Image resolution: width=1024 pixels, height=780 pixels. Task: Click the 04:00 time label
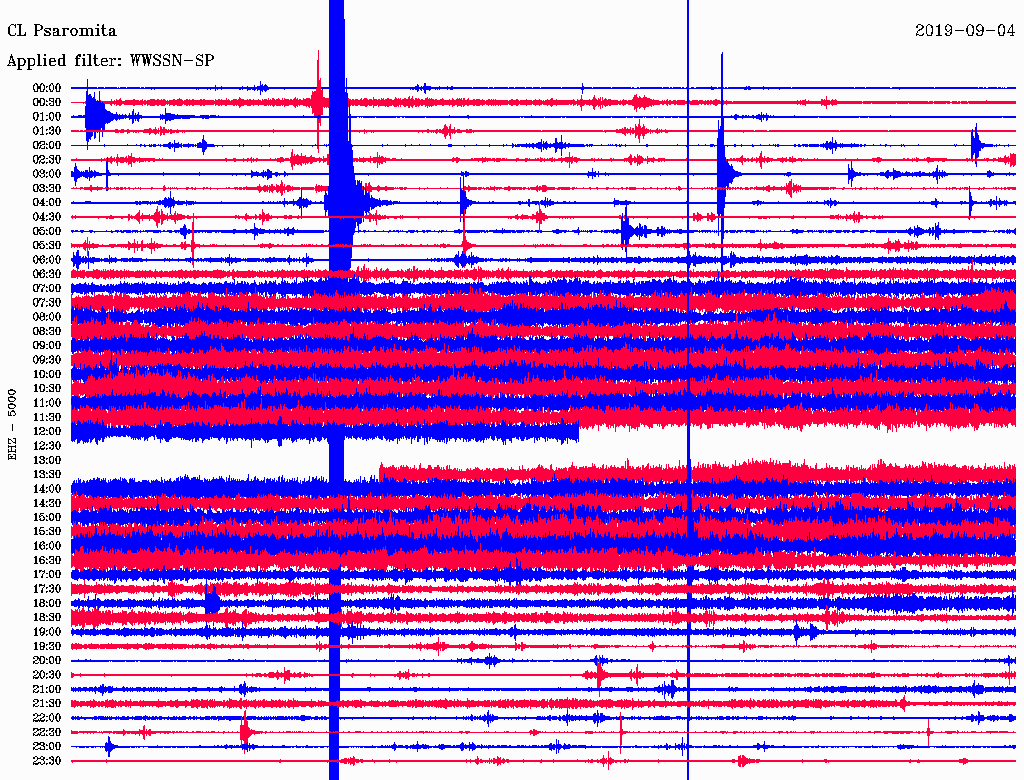[x=47, y=203]
